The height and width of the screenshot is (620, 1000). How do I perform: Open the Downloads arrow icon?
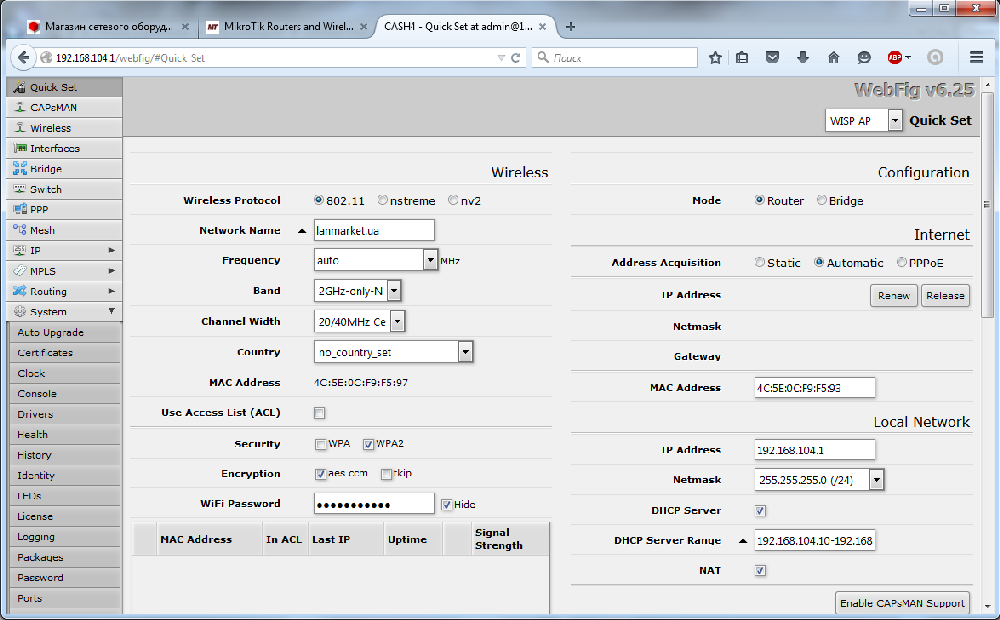tap(802, 58)
